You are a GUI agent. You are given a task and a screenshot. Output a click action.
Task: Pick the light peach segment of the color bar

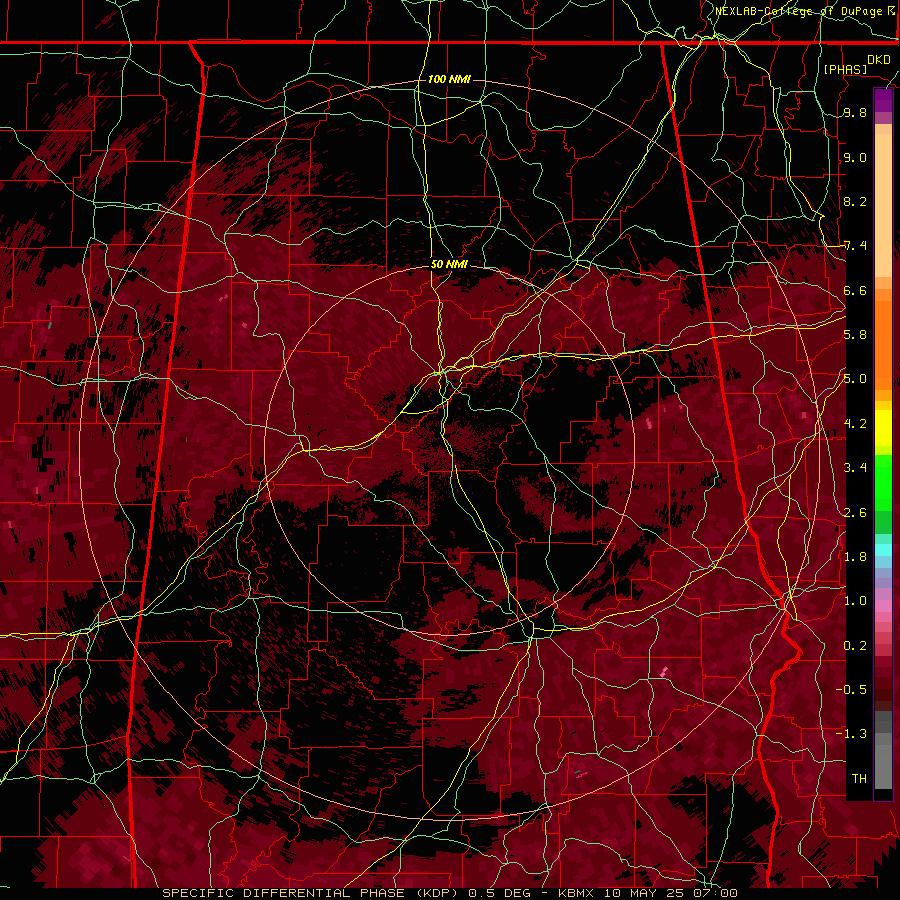coord(883,205)
